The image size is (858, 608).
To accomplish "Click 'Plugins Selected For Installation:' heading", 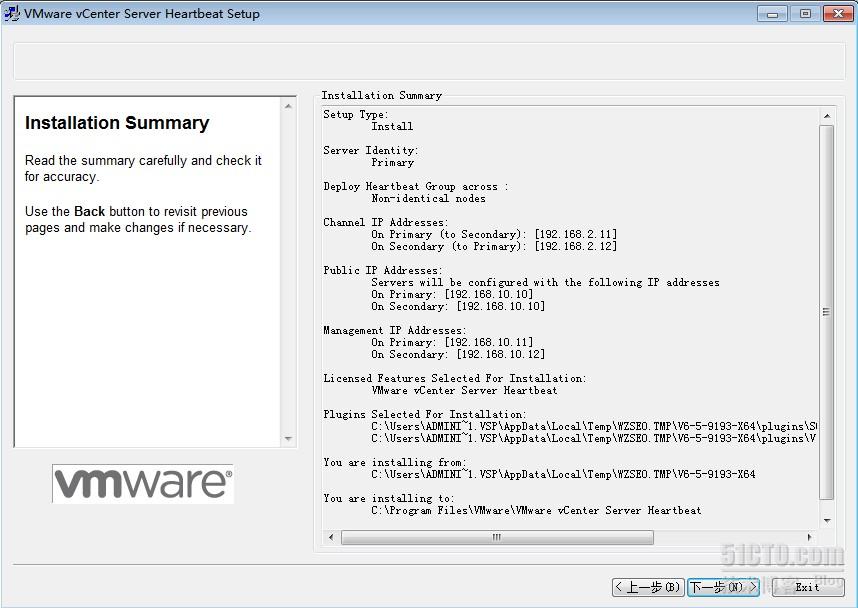I will coord(425,415).
